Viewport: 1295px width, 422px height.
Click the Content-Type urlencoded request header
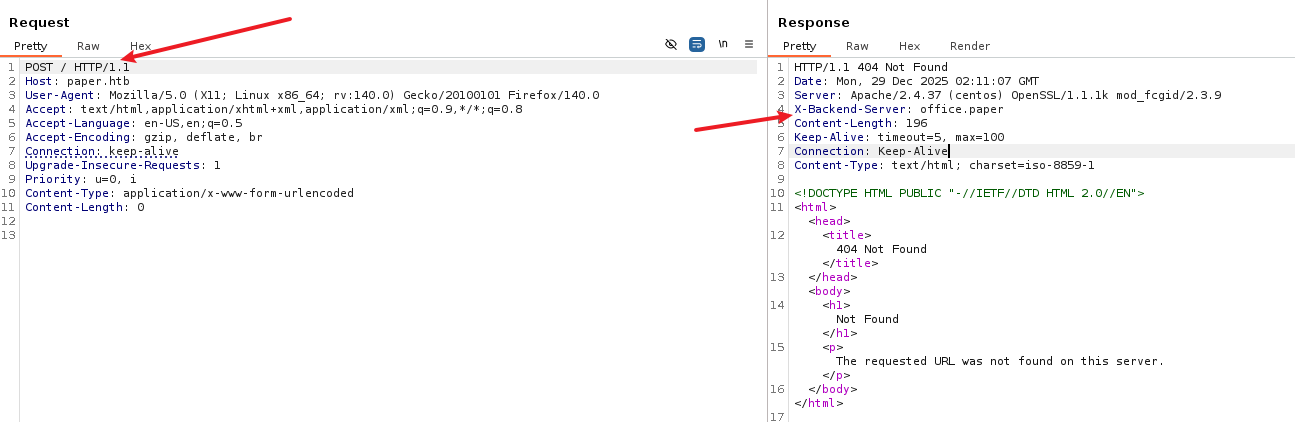(189, 193)
